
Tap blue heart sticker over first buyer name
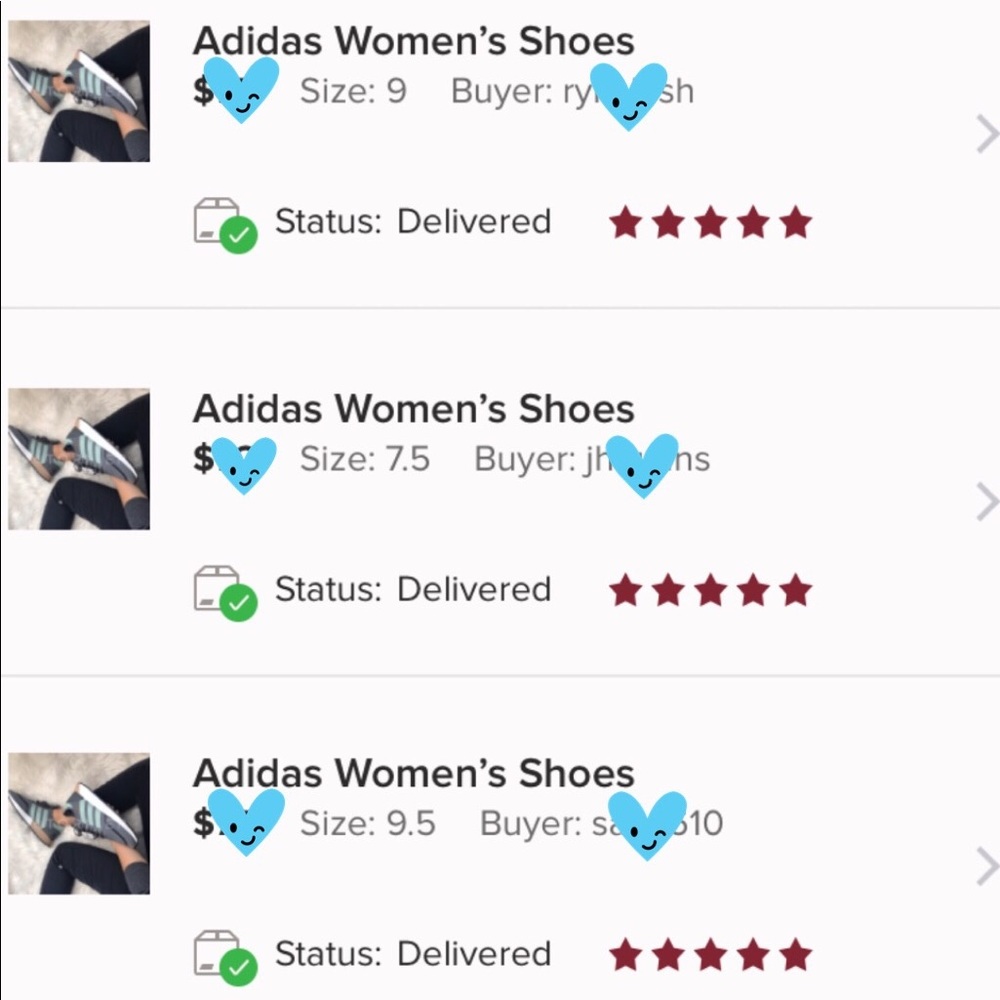pos(629,96)
